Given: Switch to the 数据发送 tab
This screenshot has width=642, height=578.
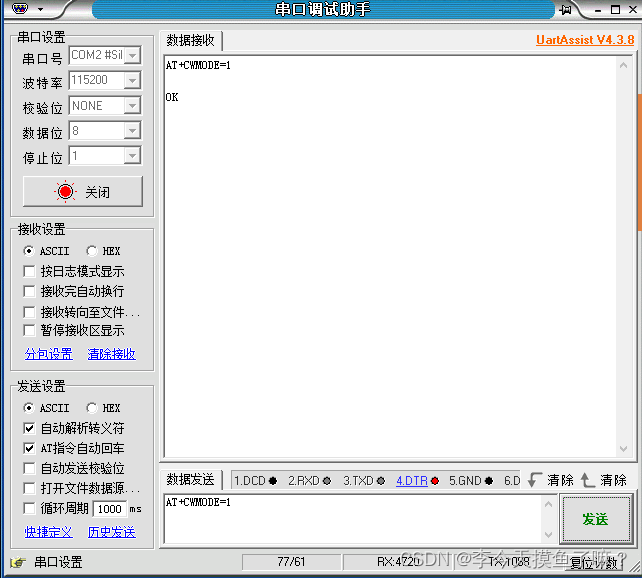Looking at the screenshot, I should click(x=190, y=479).
